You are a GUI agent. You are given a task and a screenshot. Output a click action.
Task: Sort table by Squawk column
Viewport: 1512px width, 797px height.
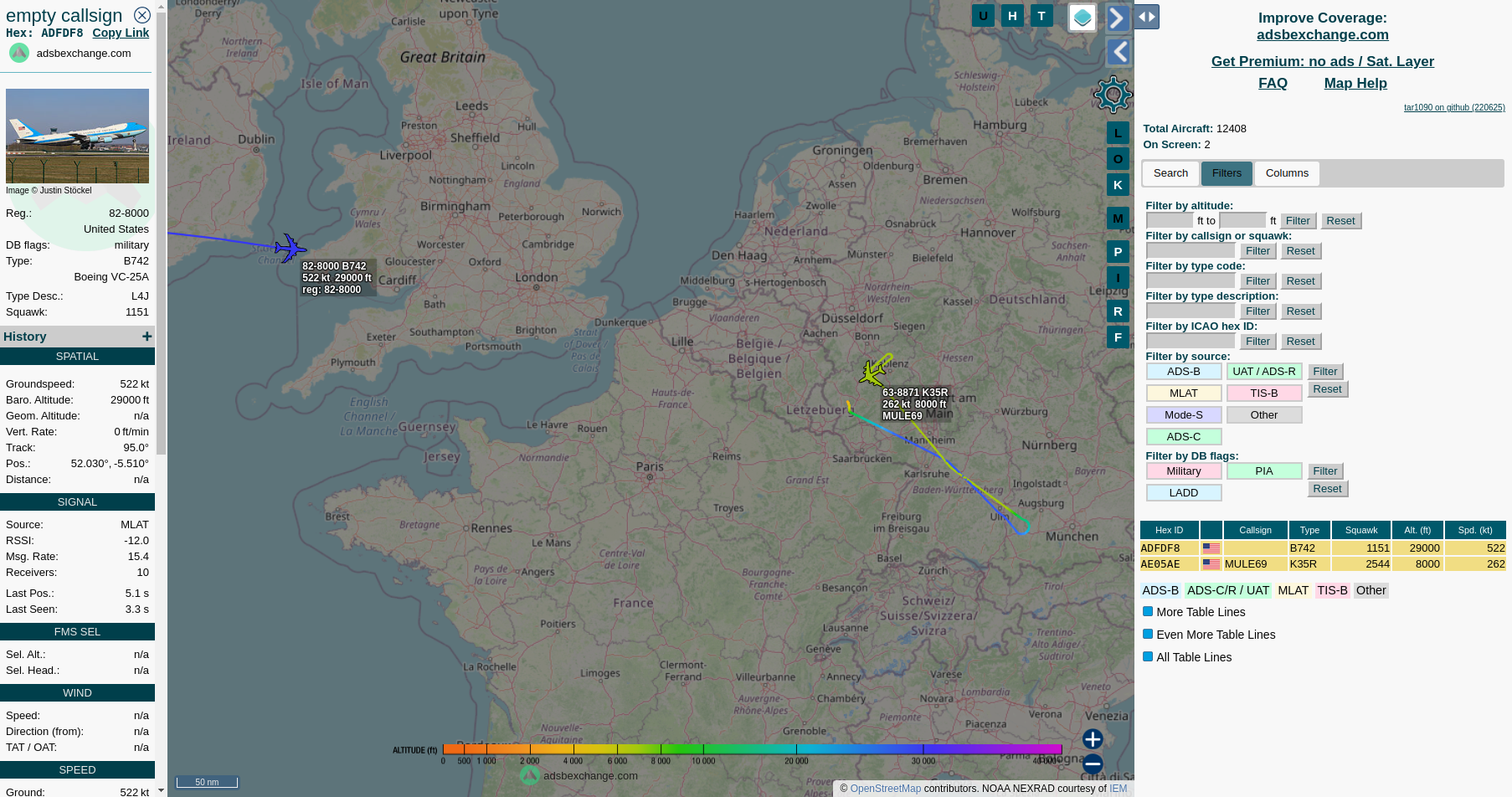pos(1361,530)
